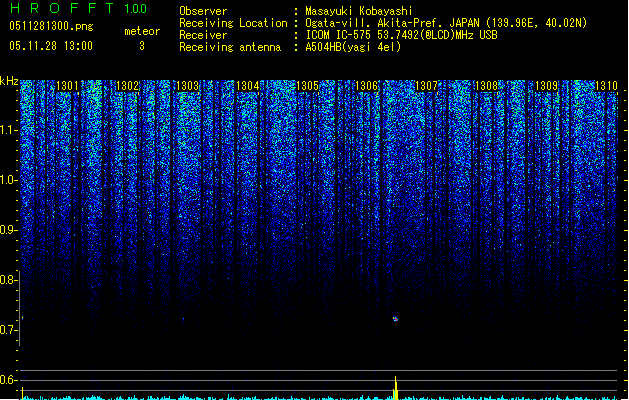
Task: Click the 'Receiving Location' field label
Action: pyautogui.click(x=233, y=23)
